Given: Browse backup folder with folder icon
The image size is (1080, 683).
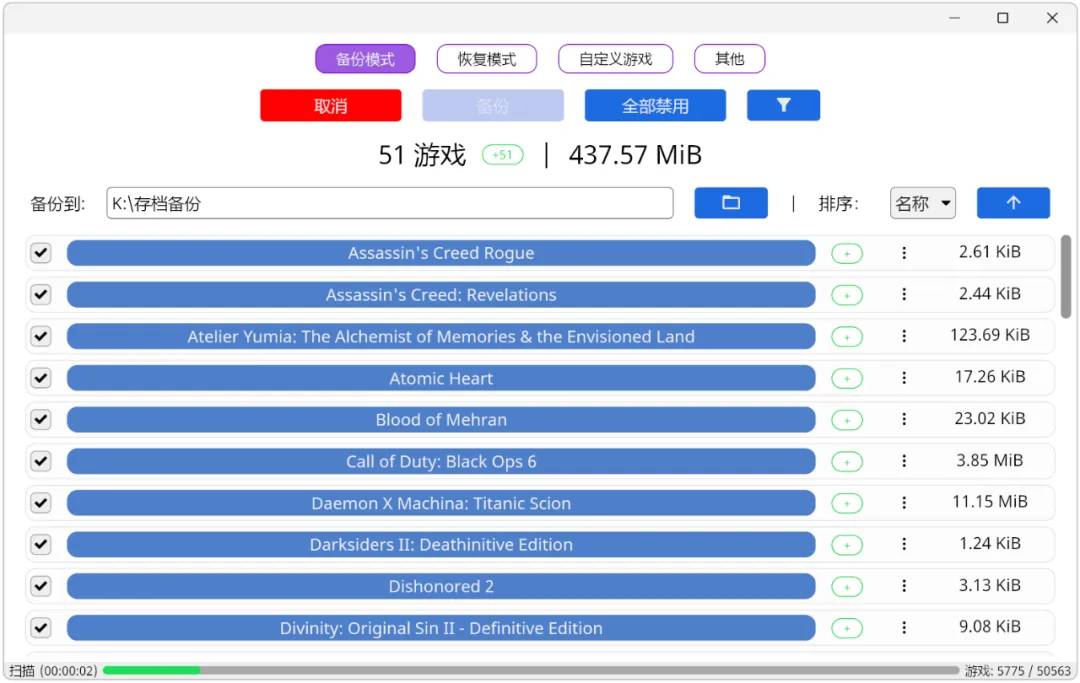Looking at the screenshot, I should [731, 203].
